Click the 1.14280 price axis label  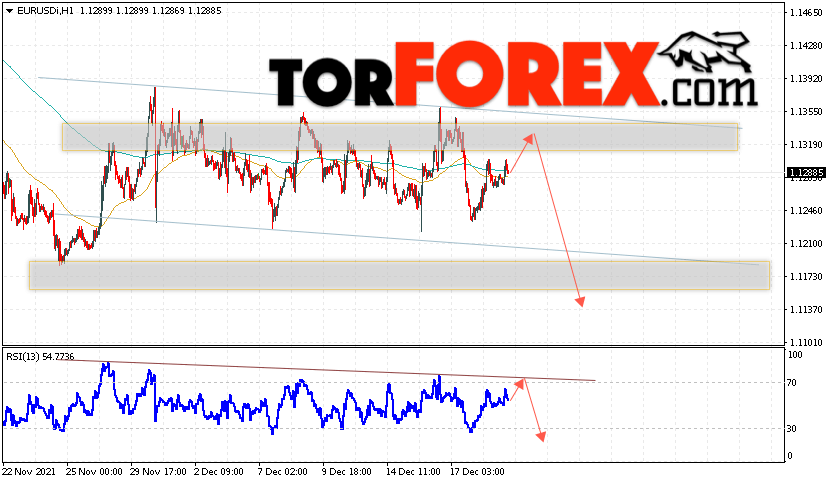(x=806, y=46)
